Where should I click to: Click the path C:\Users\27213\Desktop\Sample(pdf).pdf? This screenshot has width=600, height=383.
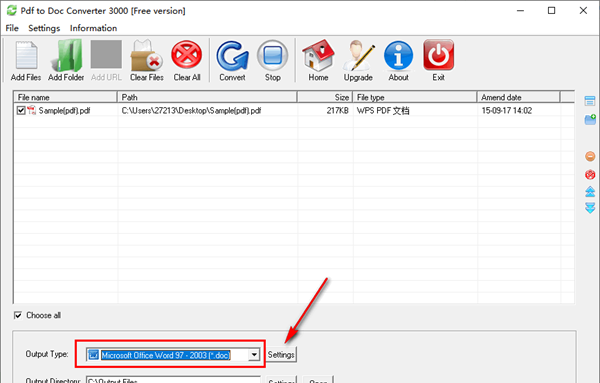(x=191, y=111)
